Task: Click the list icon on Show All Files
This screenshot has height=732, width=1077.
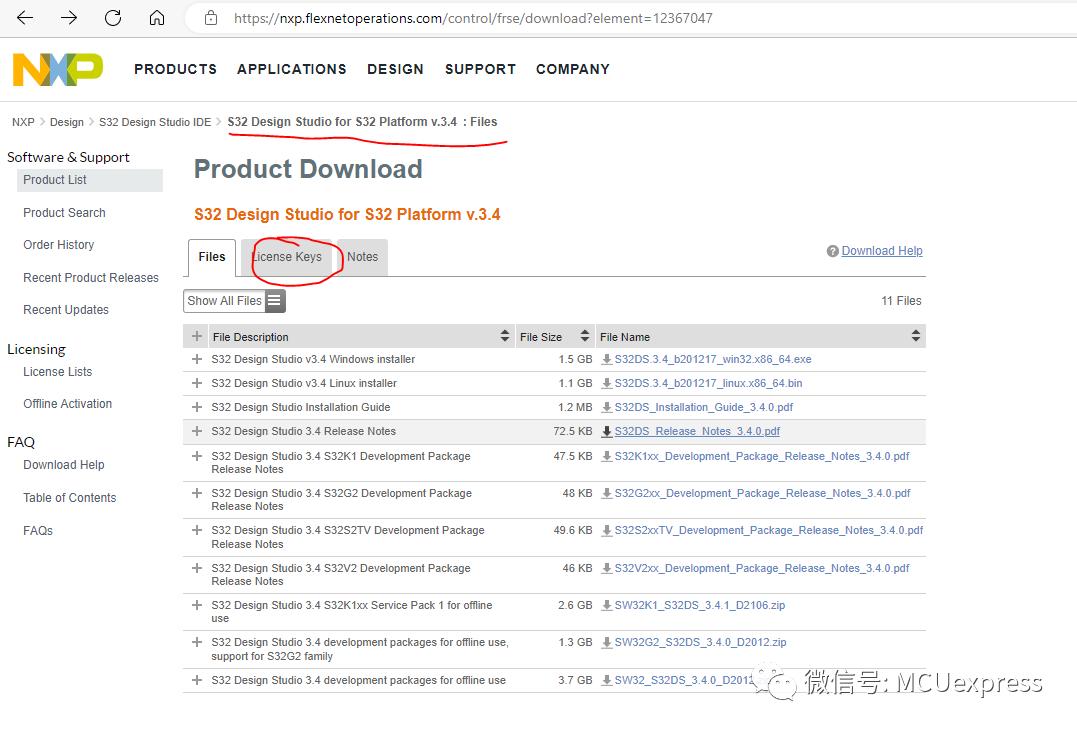Action: 274,301
